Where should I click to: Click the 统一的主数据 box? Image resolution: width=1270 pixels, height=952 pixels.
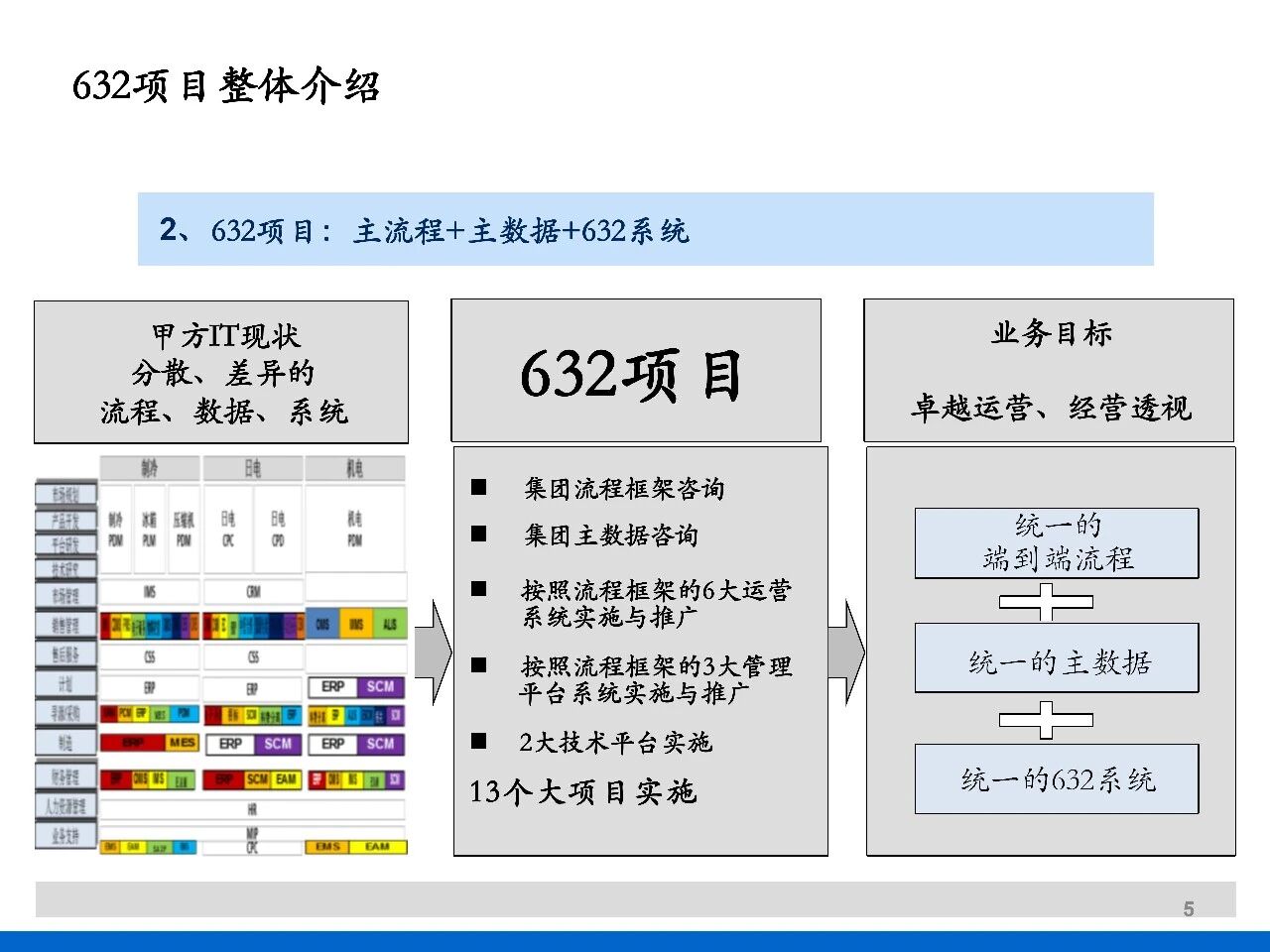[1056, 658]
